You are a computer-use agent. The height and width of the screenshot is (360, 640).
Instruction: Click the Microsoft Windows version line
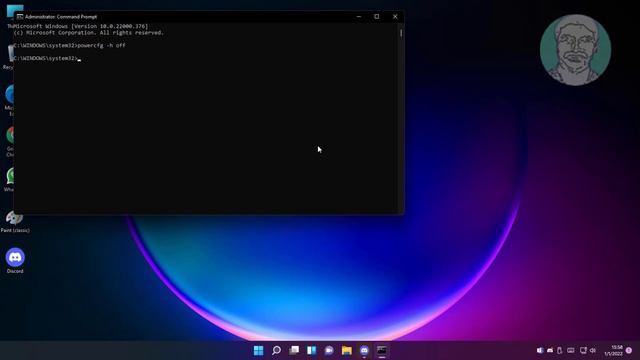tap(81, 26)
